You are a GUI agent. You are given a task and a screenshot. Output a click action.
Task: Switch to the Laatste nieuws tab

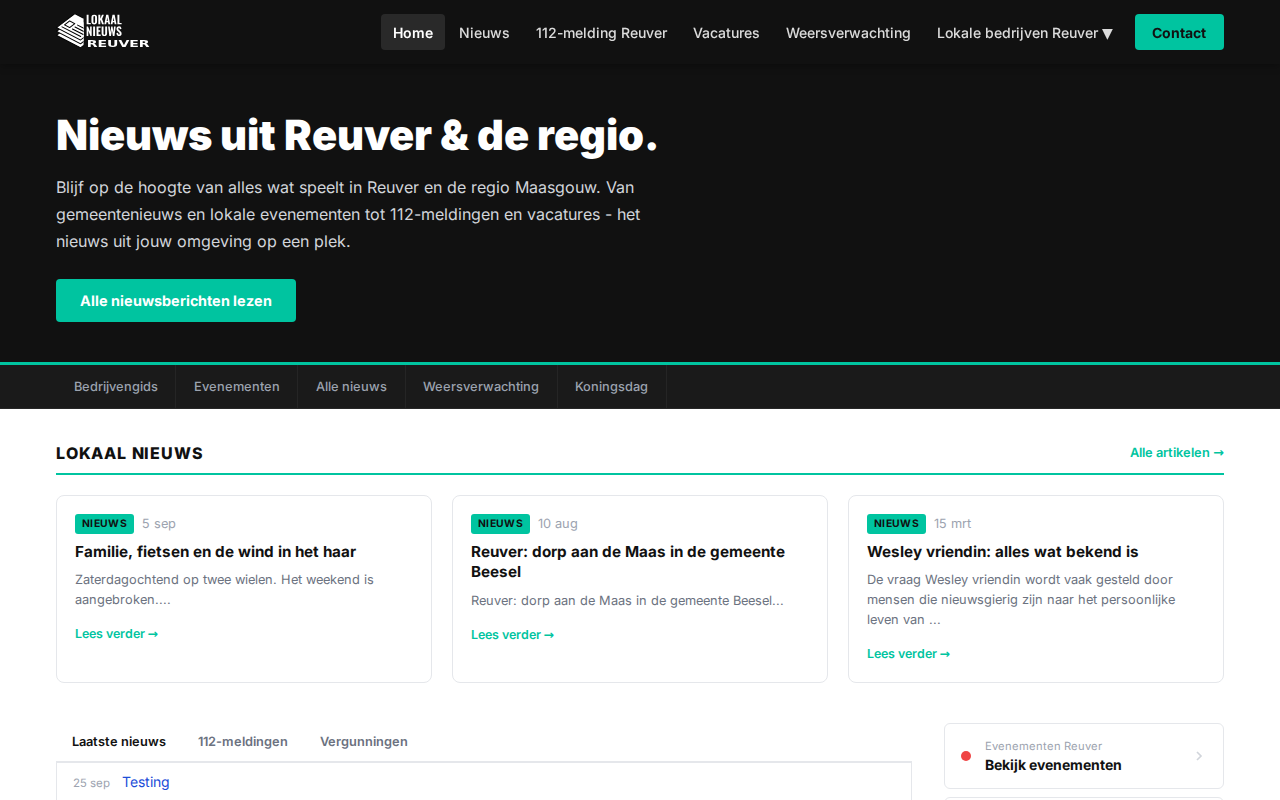point(119,741)
